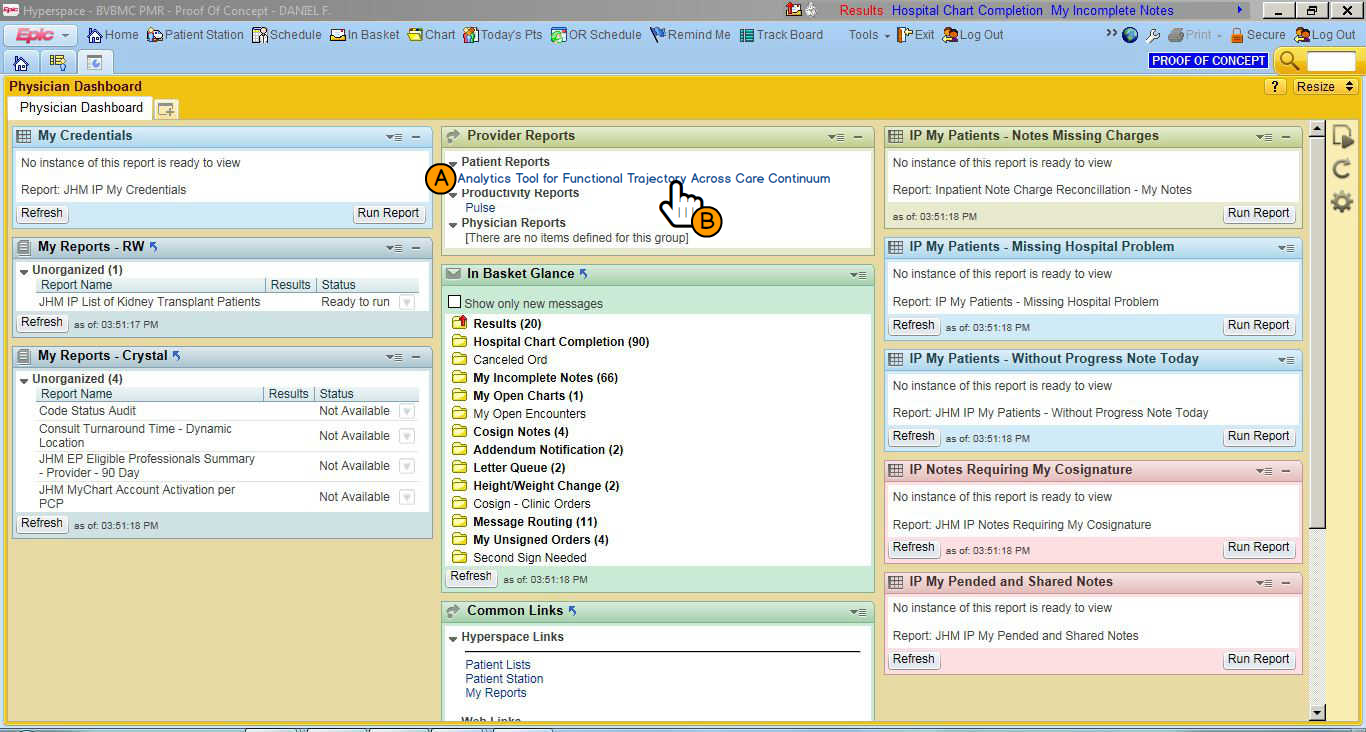Open dropdown arrow for Code Status Audit row
Screen dimensions: 1366x732
pyautogui.click(x=406, y=411)
